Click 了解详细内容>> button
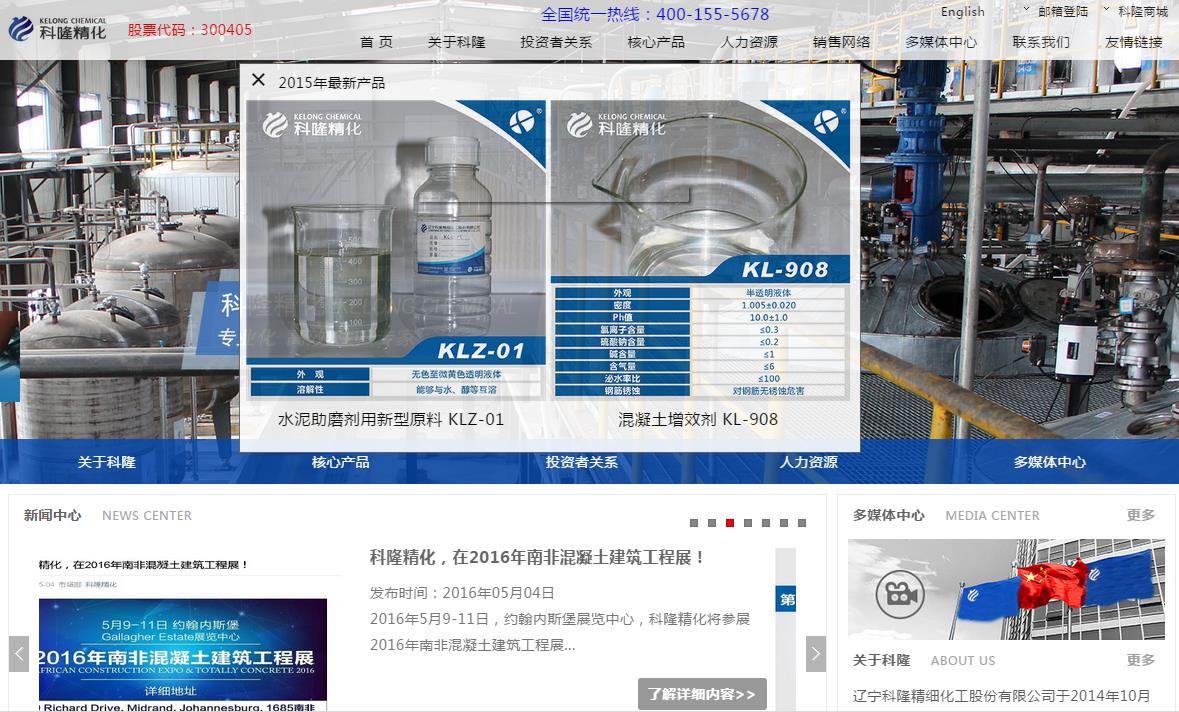This screenshot has width=1179, height=712. coord(702,694)
